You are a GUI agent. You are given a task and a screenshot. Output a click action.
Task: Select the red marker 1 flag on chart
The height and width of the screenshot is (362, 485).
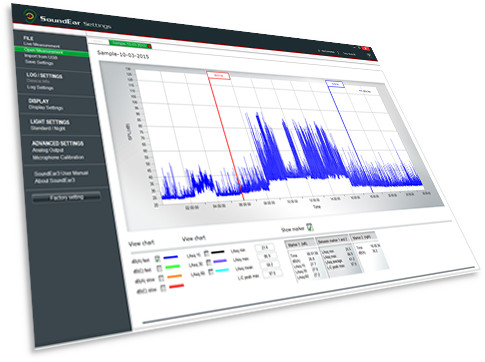(x=218, y=76)
